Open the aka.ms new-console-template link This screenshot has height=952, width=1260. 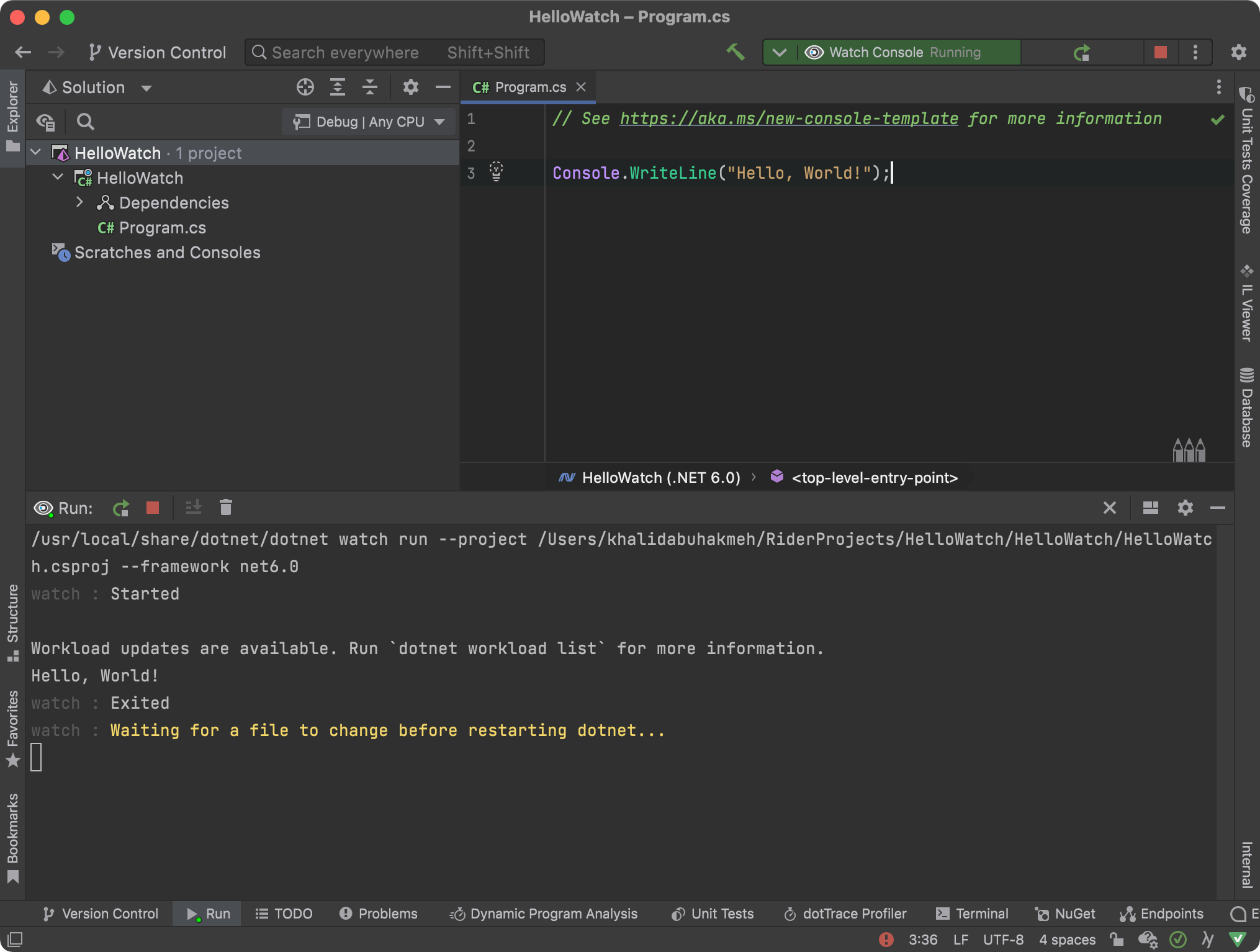click(789, 119)
